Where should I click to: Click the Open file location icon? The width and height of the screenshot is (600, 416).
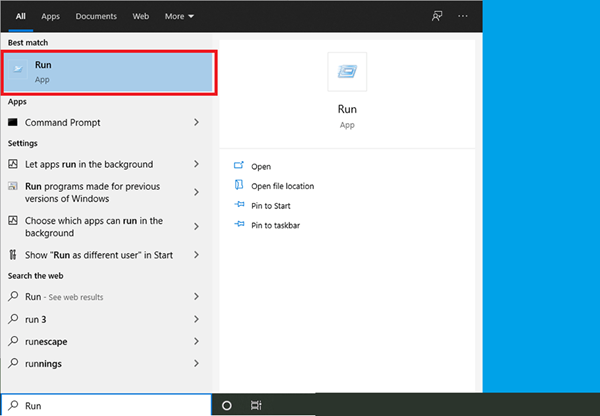pos(239,186)
